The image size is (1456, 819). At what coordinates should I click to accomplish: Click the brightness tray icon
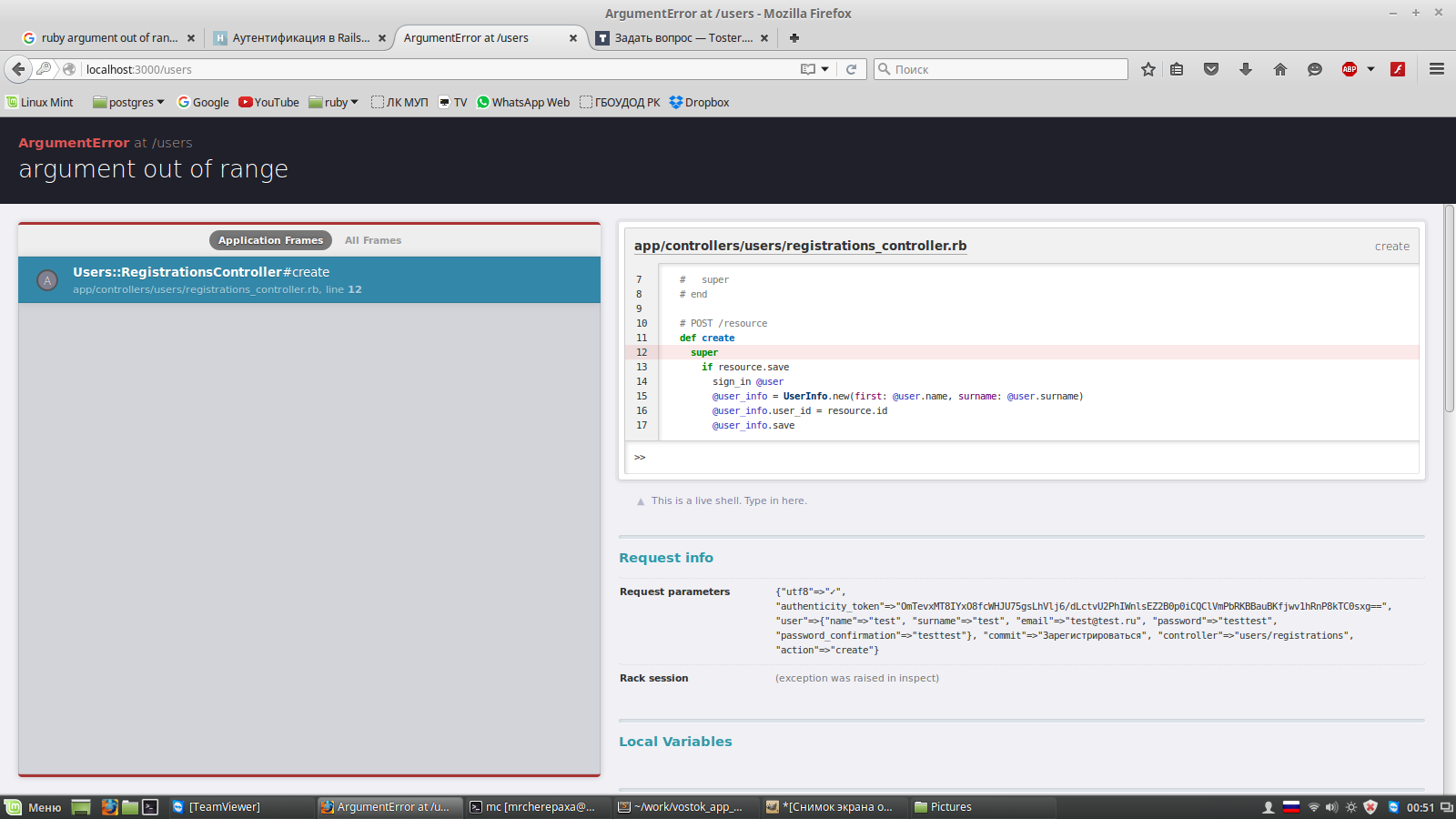point(1351,807)
